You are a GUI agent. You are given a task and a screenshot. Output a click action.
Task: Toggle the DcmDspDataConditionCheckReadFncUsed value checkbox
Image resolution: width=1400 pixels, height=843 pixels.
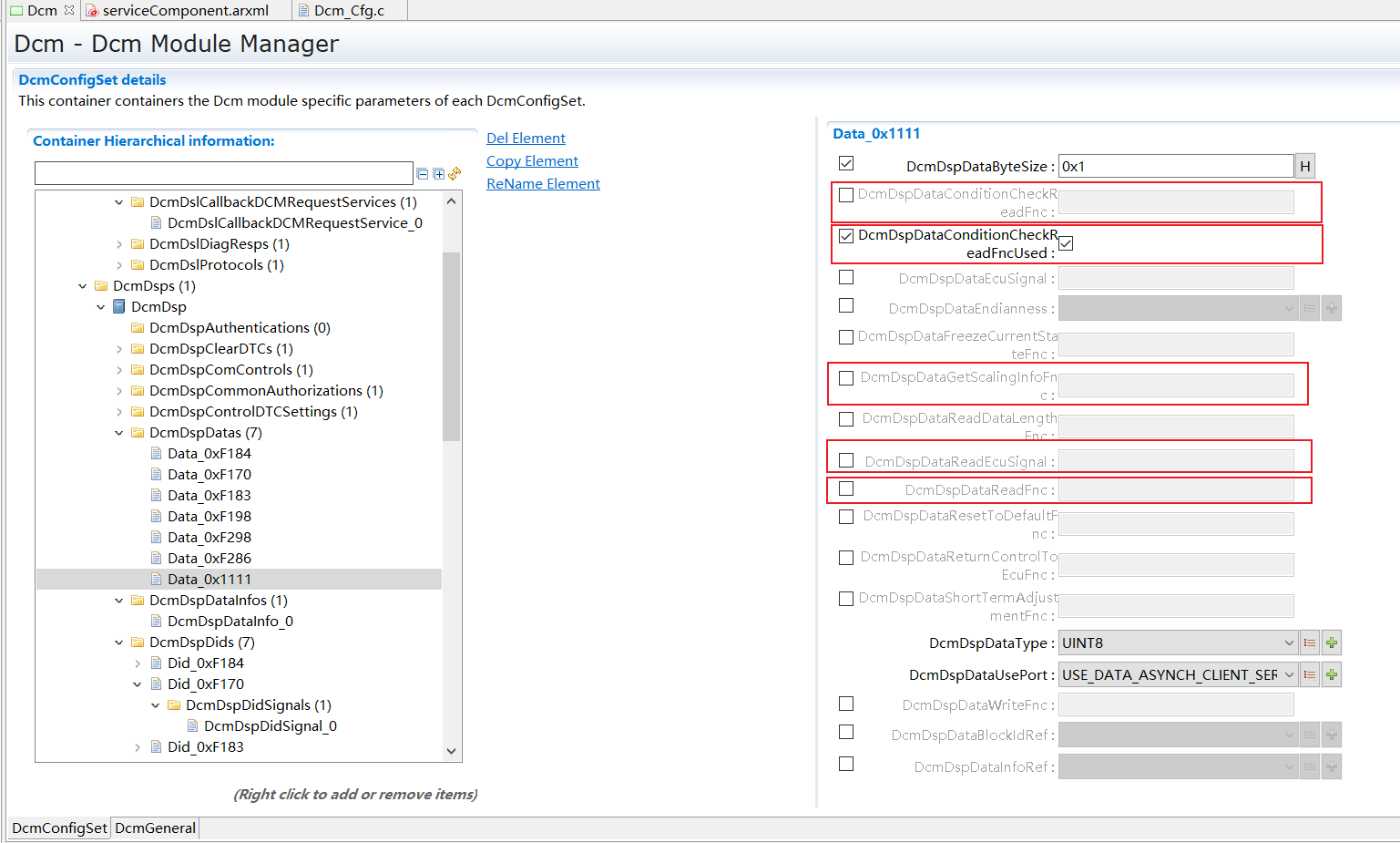(x=1066, y=243)
